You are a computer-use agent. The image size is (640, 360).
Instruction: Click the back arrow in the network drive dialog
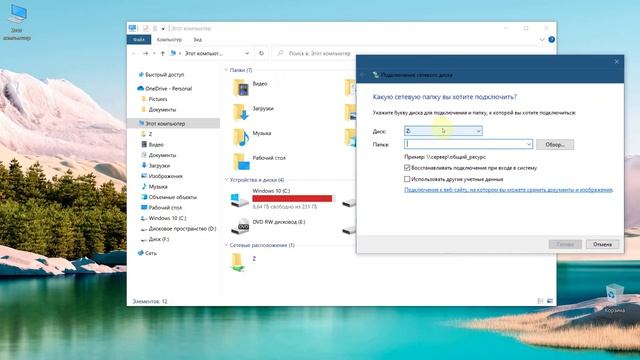[x=362, y=75]
